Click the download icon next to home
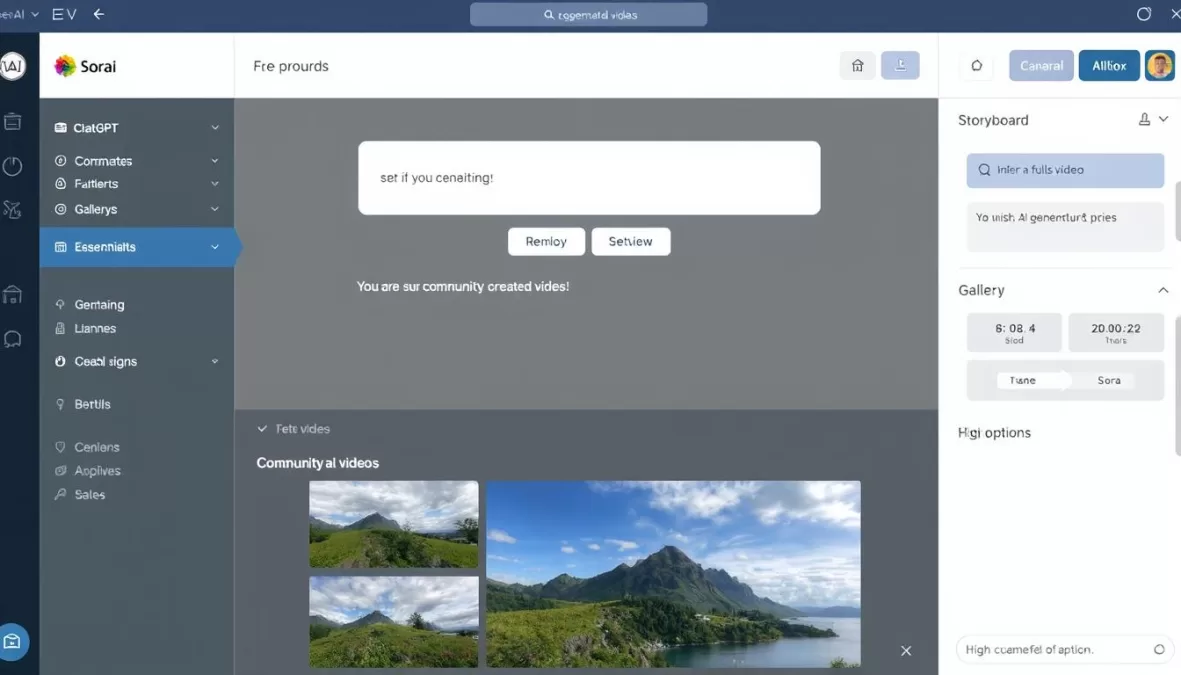This screenshot has height=675, width=1181. pyautogui.click(x=900, y=64)
